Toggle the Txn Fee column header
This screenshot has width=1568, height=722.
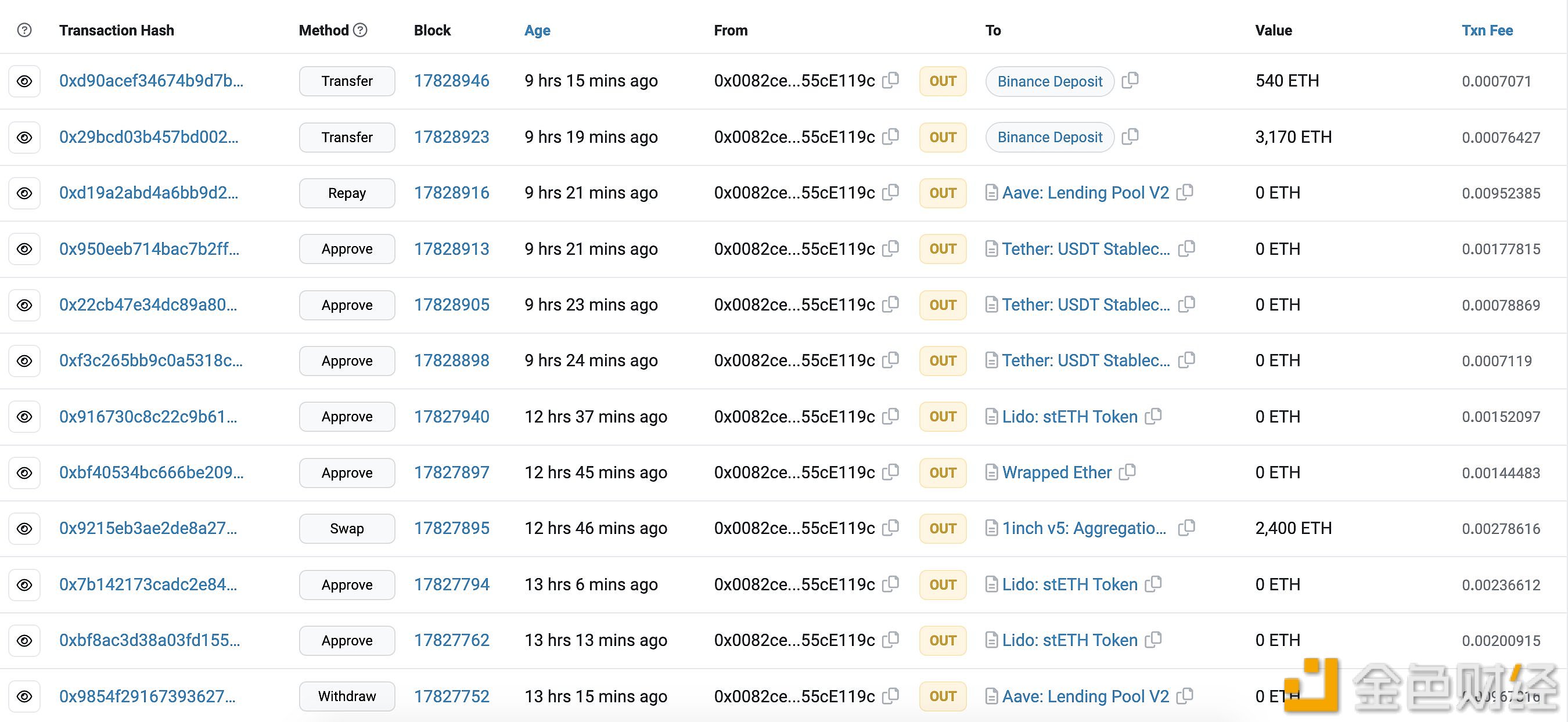point(1487,30)
